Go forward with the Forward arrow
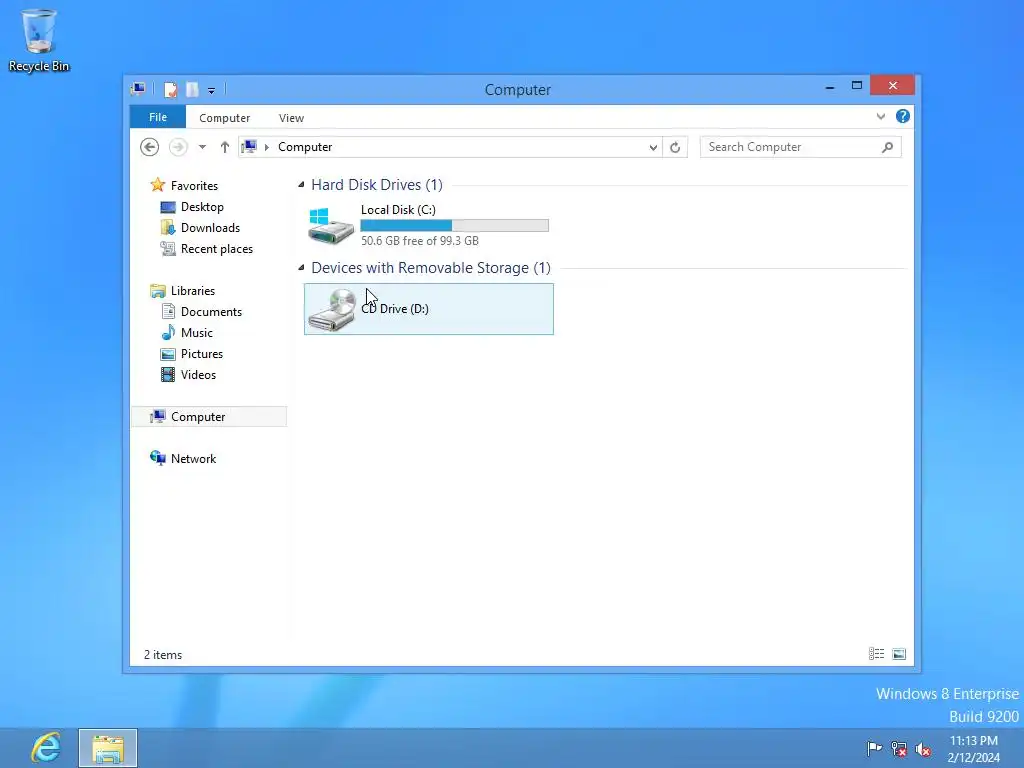1024x768 pixels. (x=178, y=147)
